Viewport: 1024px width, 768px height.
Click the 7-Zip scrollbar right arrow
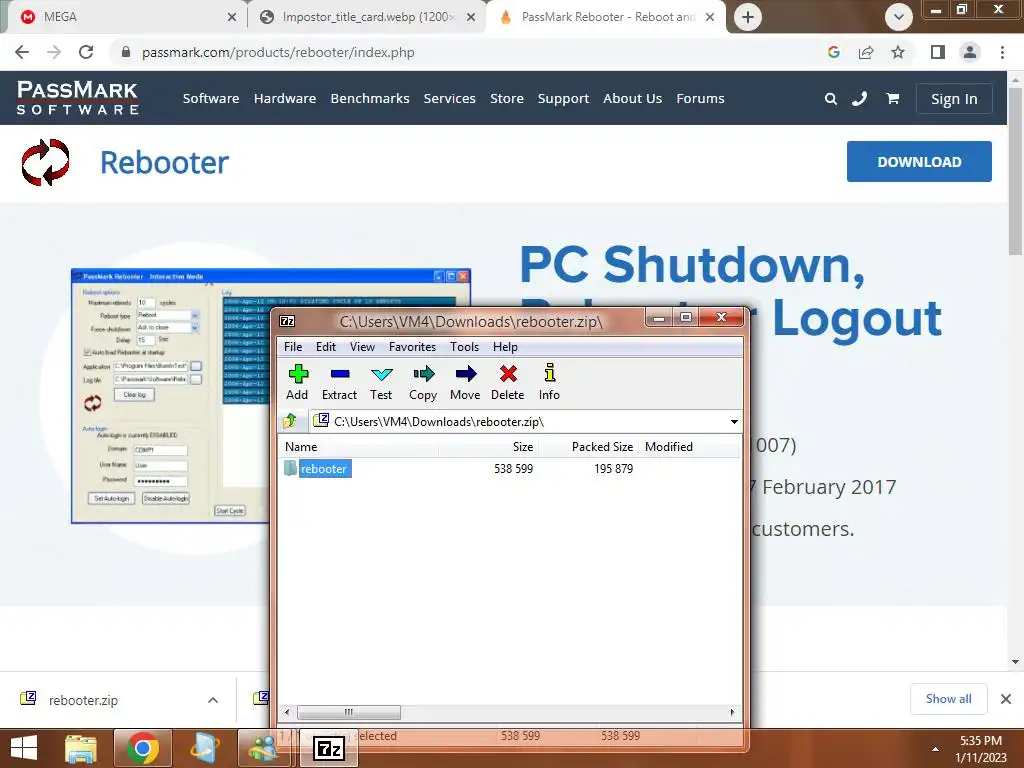tap(732, 712)
